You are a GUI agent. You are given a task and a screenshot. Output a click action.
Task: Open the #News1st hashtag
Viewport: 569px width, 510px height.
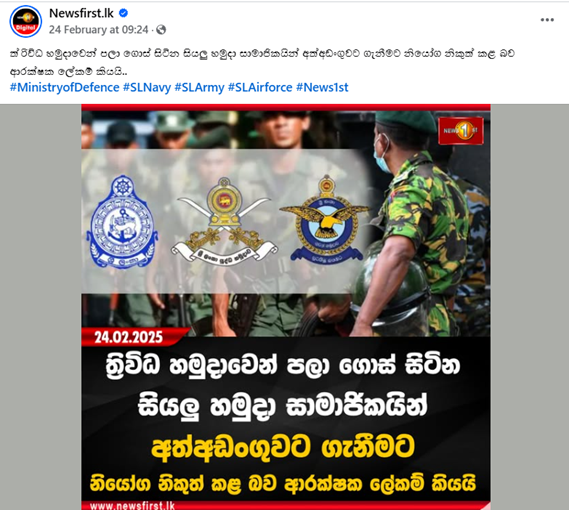coord(322,87)
